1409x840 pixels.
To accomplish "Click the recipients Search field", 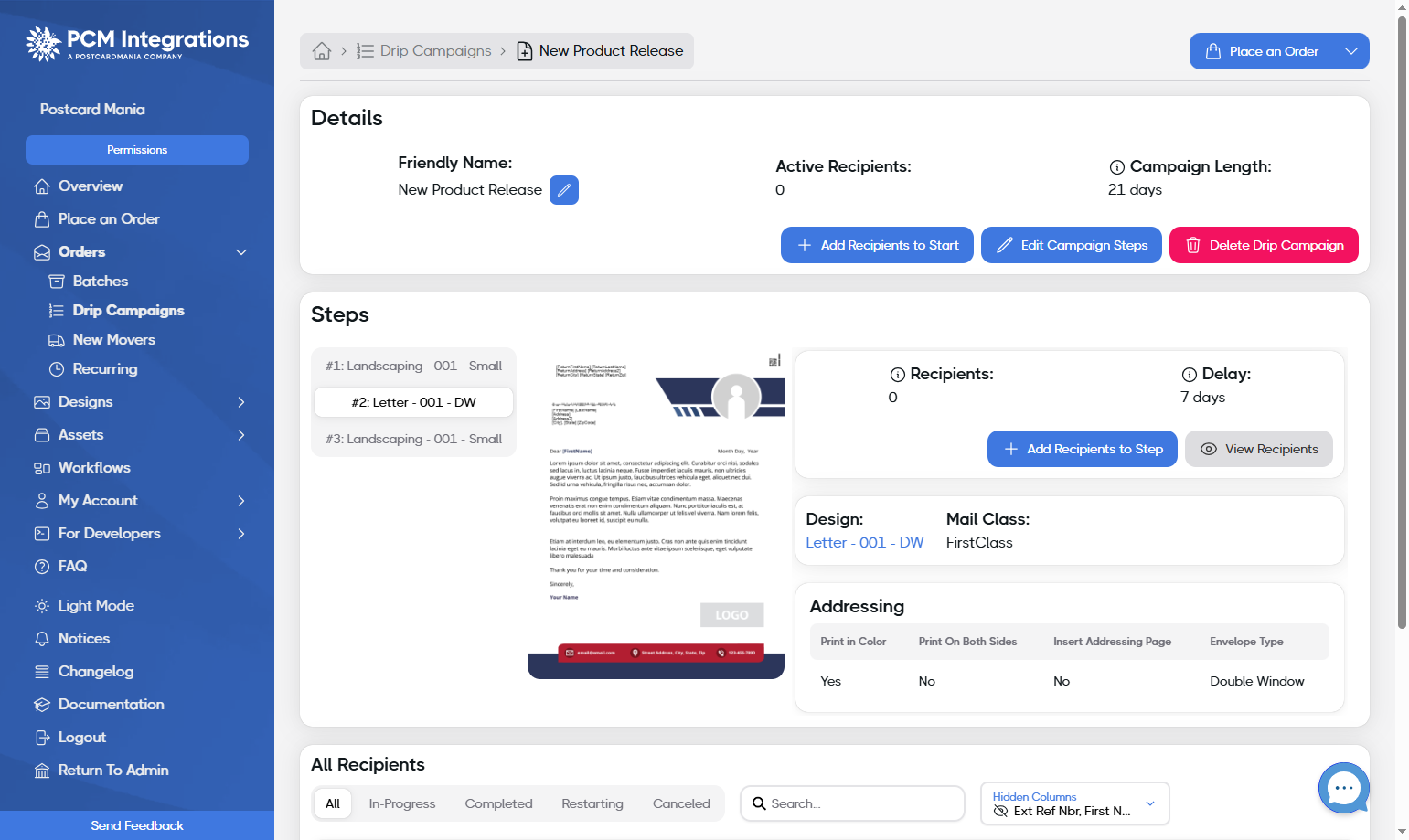I will coord(852,803).
